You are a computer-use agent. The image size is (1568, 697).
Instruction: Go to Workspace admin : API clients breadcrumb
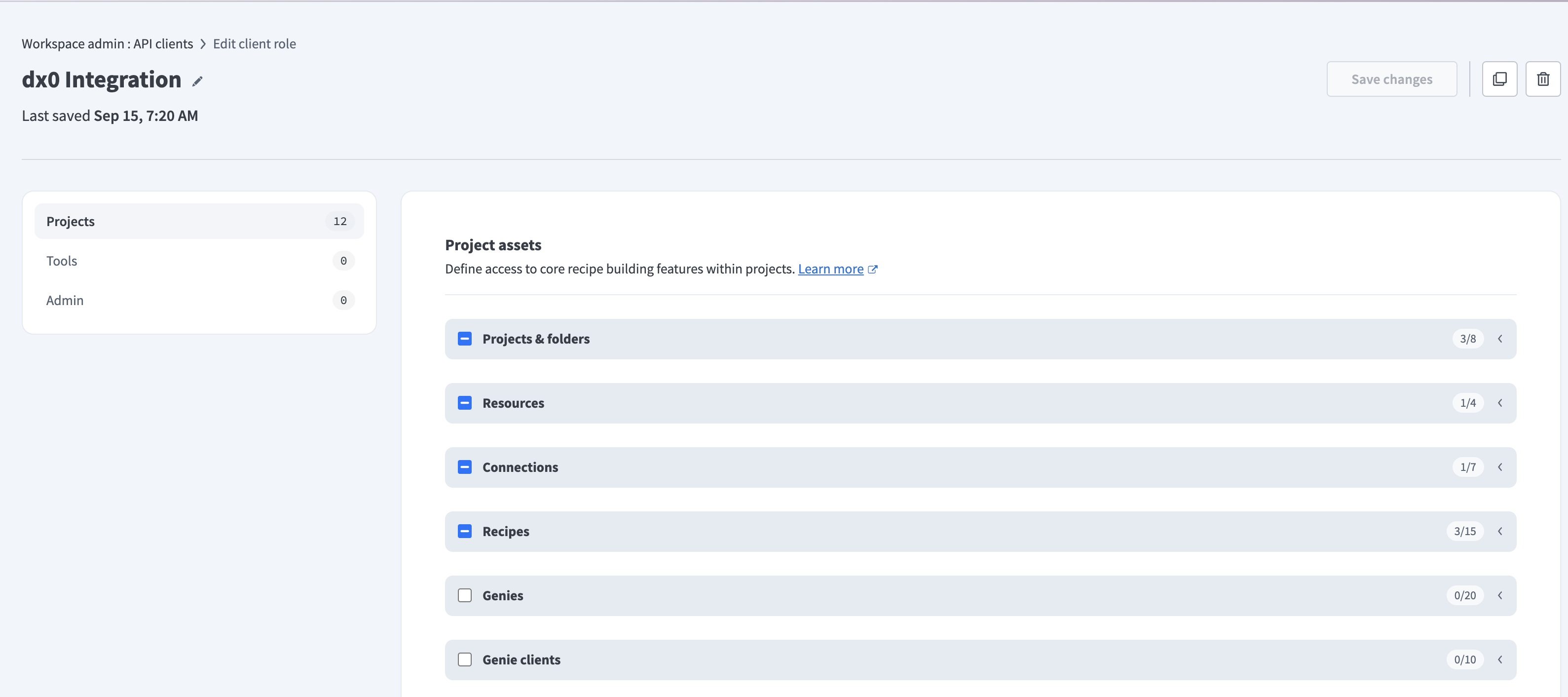pos(107,44)
